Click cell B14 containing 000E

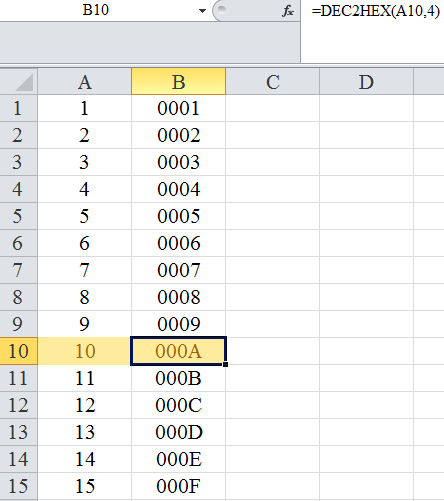[179, 459]
